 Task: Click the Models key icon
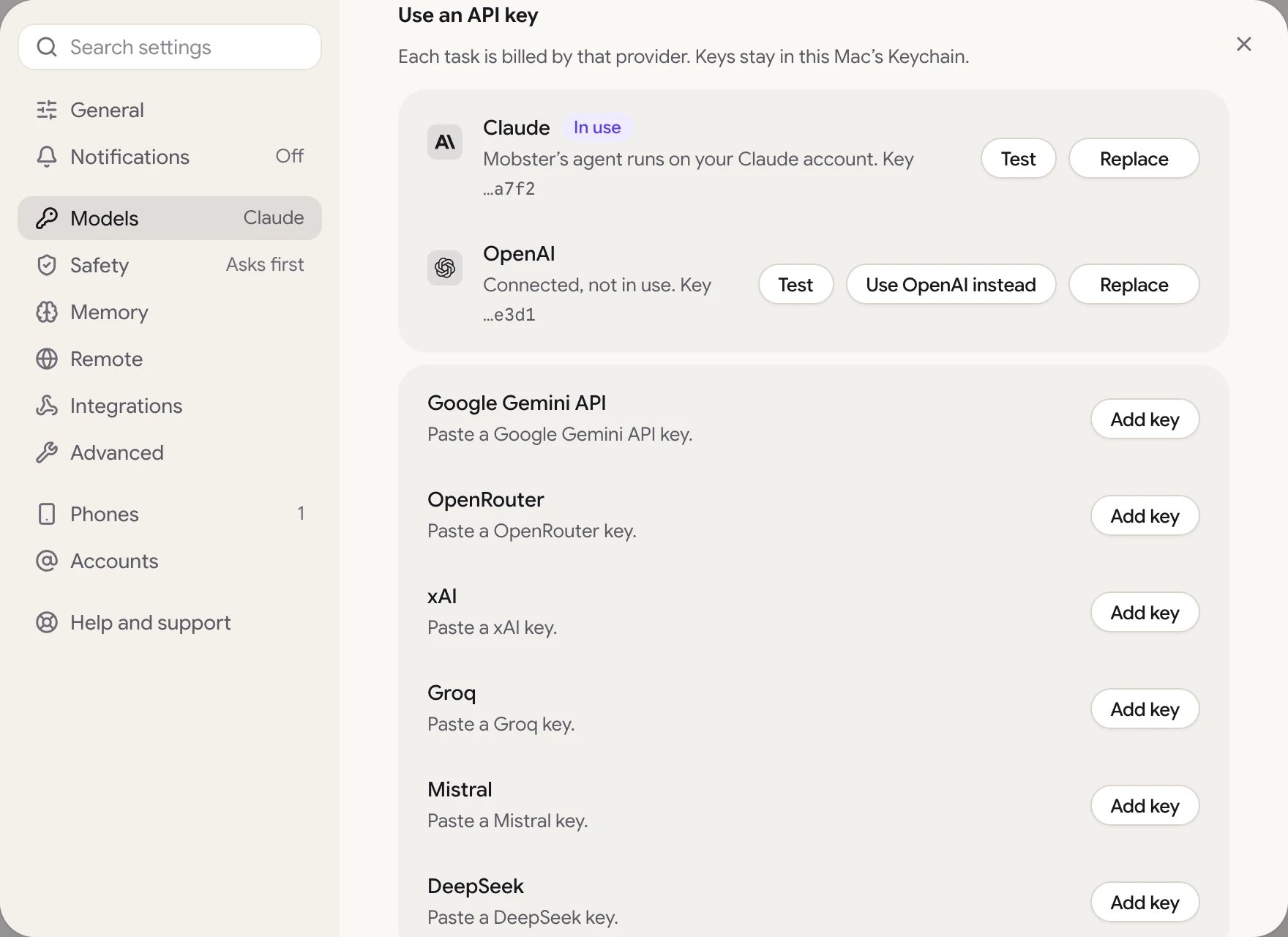pyautogui.click(x=47, y=218)
